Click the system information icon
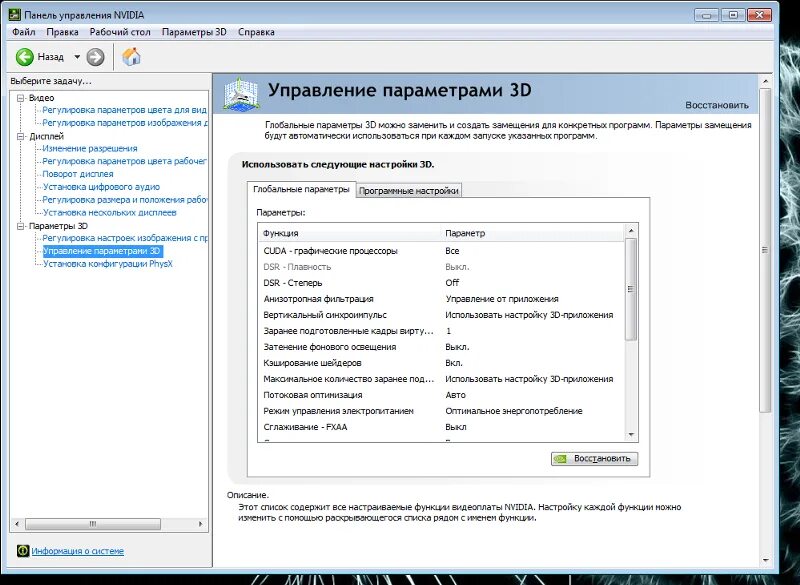The image size is (800, 585). (x=23, y=550)
